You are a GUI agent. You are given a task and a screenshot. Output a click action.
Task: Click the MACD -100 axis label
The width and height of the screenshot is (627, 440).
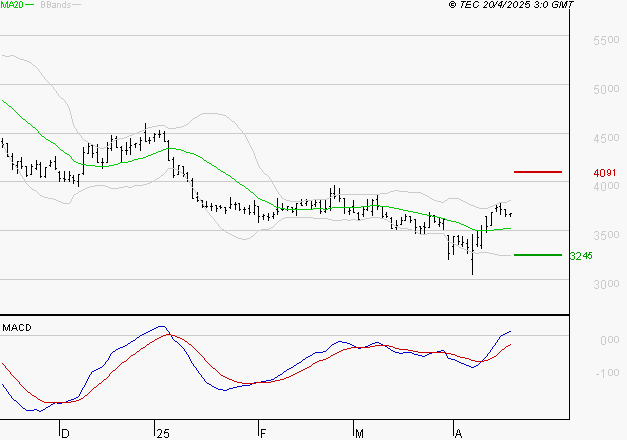point(607,374)
